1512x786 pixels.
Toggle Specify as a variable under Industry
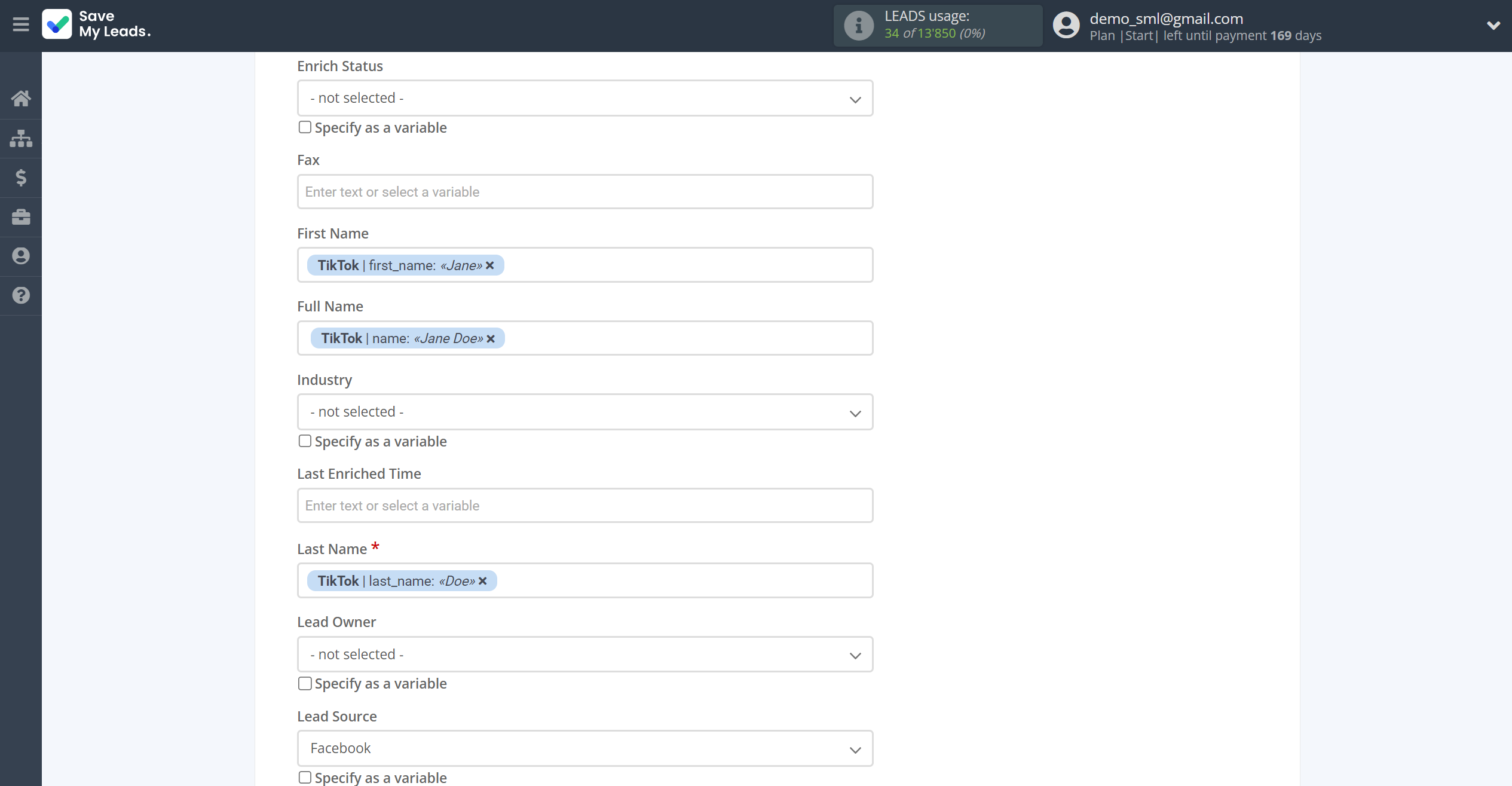(305, 441)
